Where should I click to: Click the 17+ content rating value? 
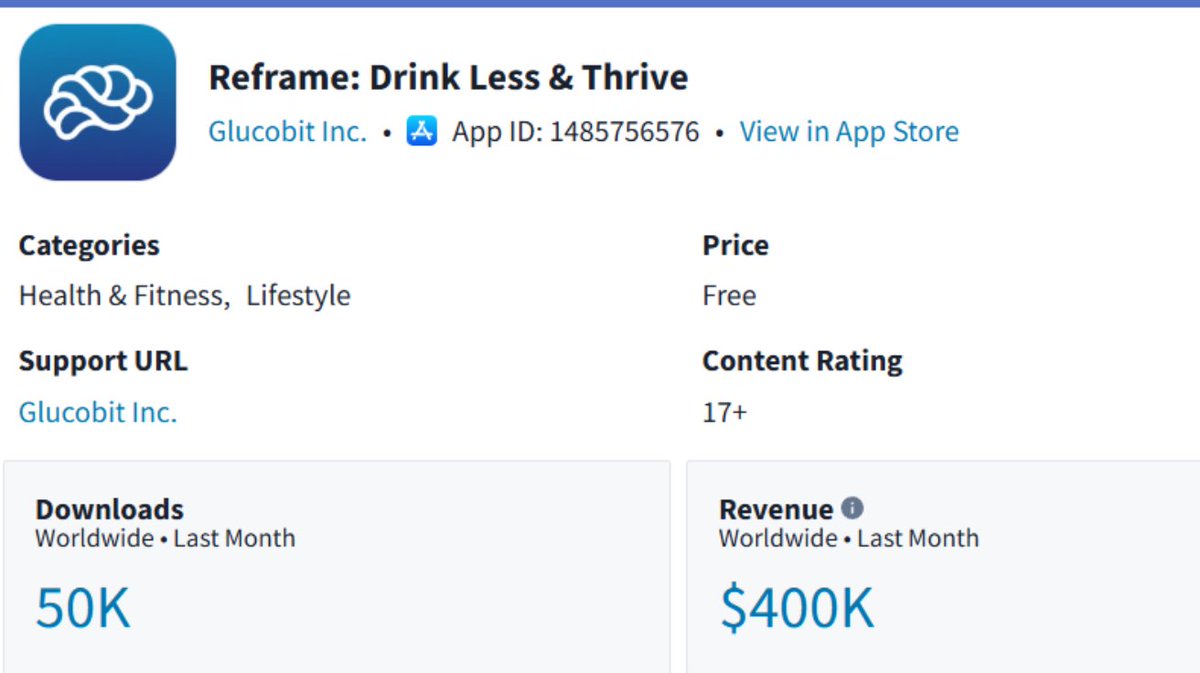[725, 412]
